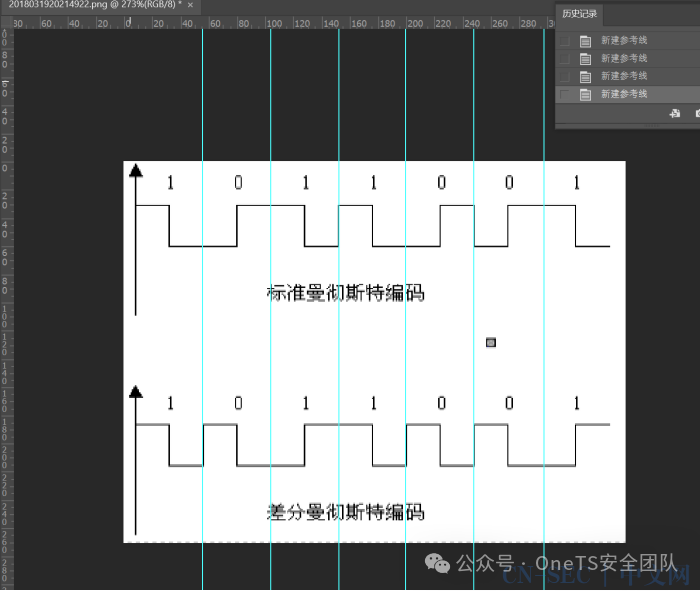700x591 pixels.
Task: Click the camera snapshot icon in History panel
Action: point(697,113)
